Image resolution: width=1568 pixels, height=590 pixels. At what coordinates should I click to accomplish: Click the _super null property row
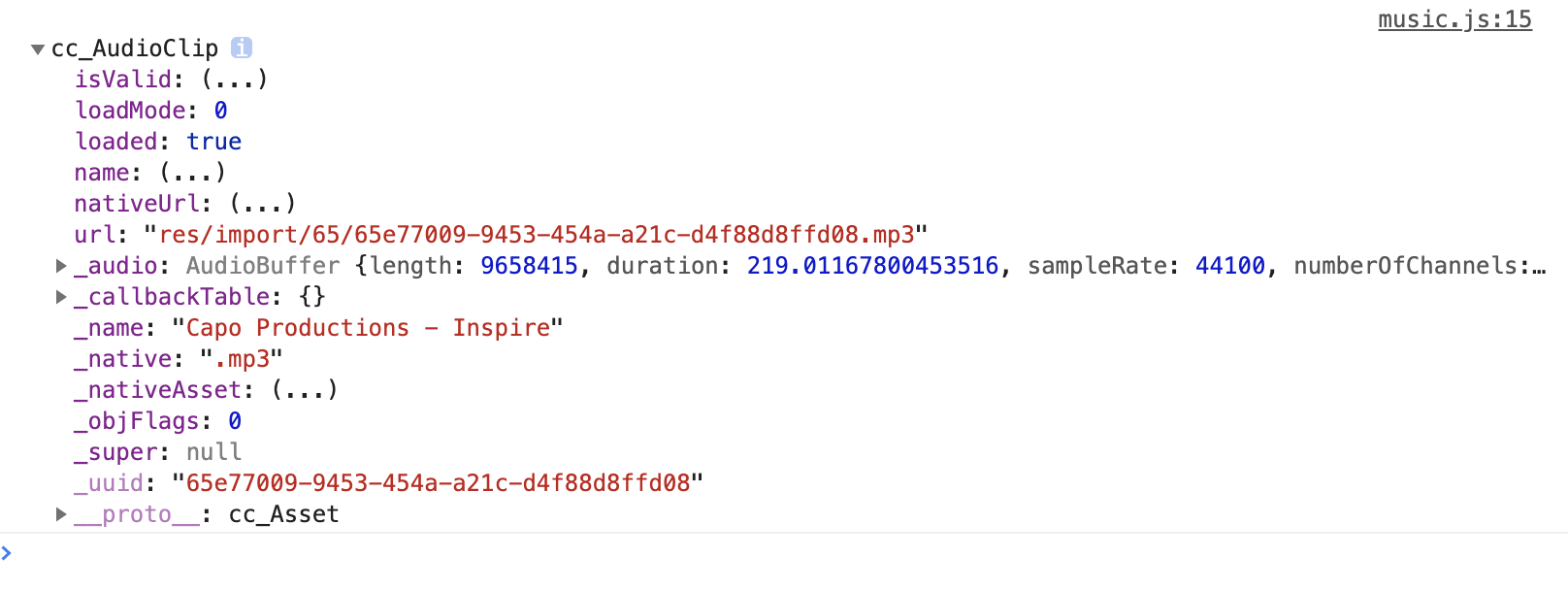pos(158,452)
